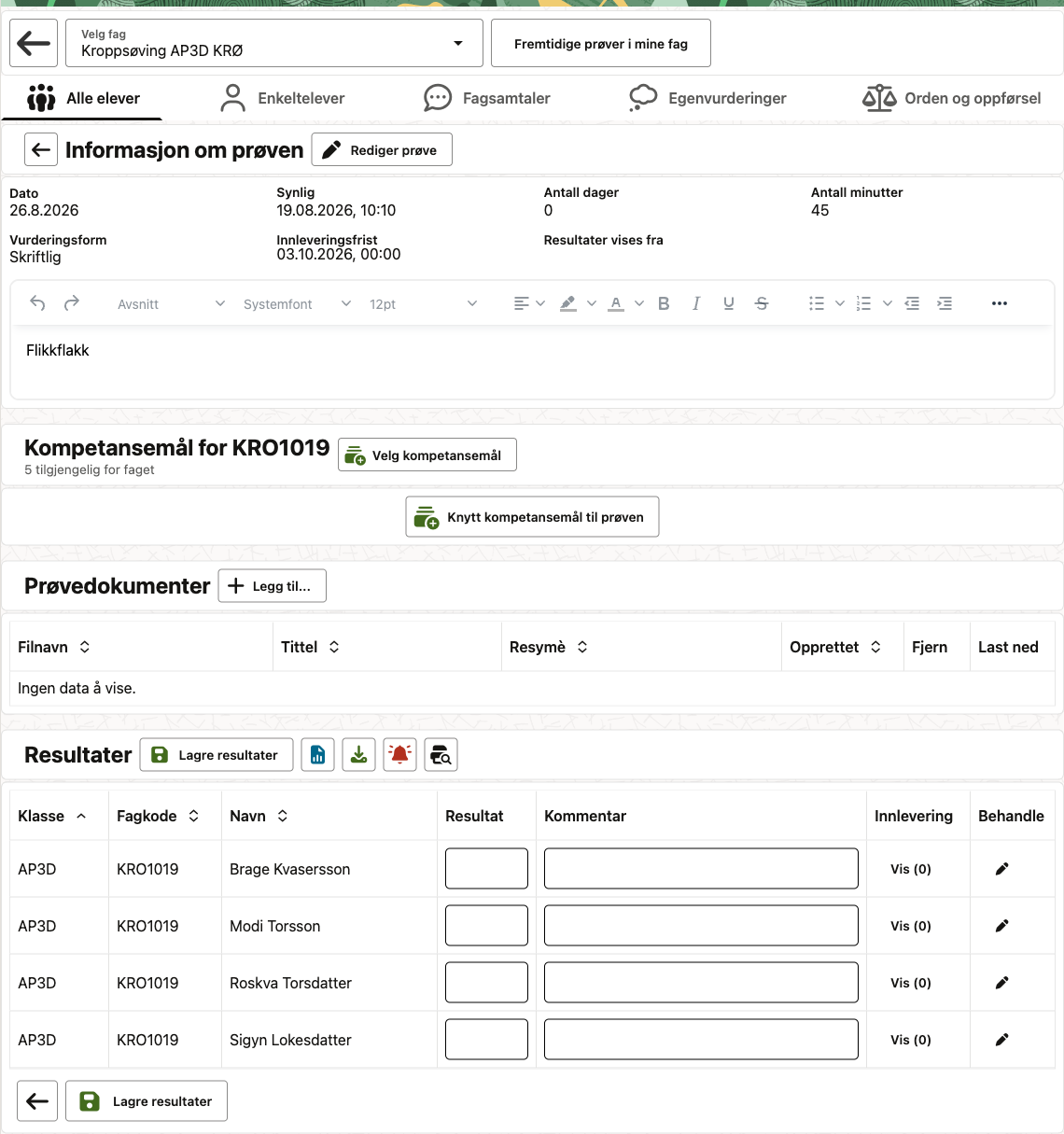The width and height of the screenshot is (1064, 1134).
Task: Toggle strikethrough formatting in the editor
Action: (762, 303)
